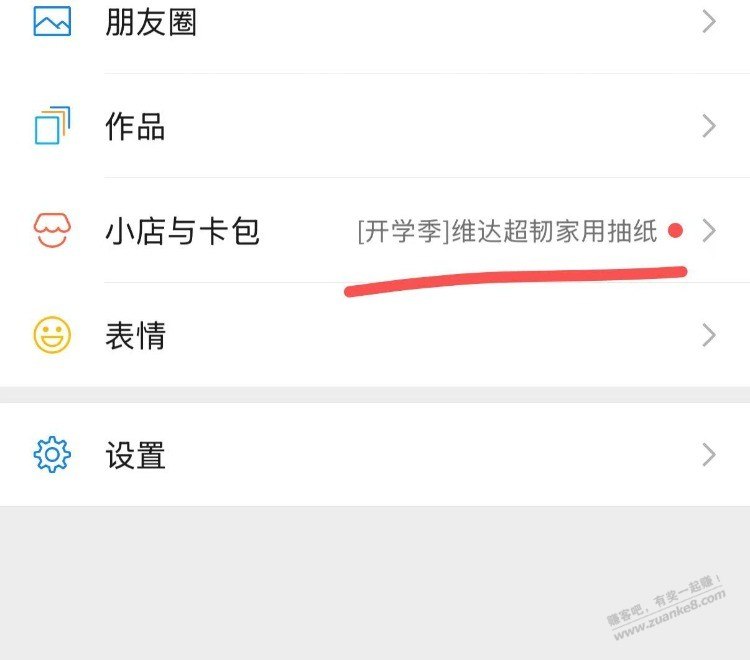Open the 设置 menu entry
The height and width of the screenshot is (660, 750).
coord(375,454)
